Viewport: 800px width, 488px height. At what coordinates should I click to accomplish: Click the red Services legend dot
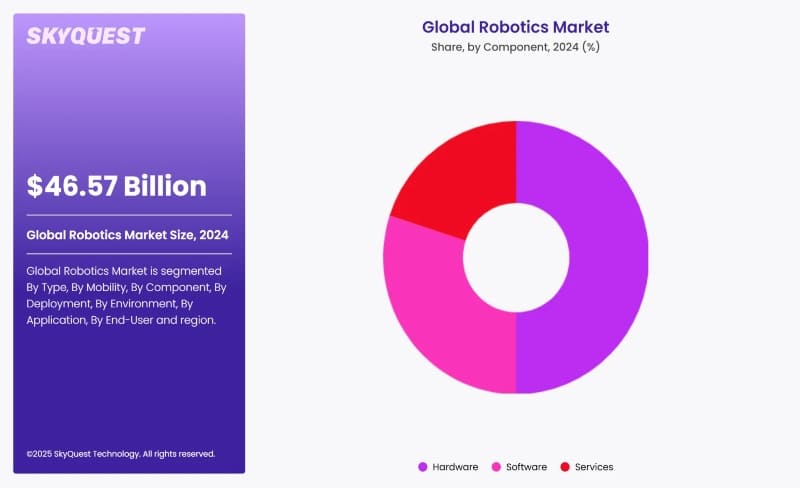[565, 467]
